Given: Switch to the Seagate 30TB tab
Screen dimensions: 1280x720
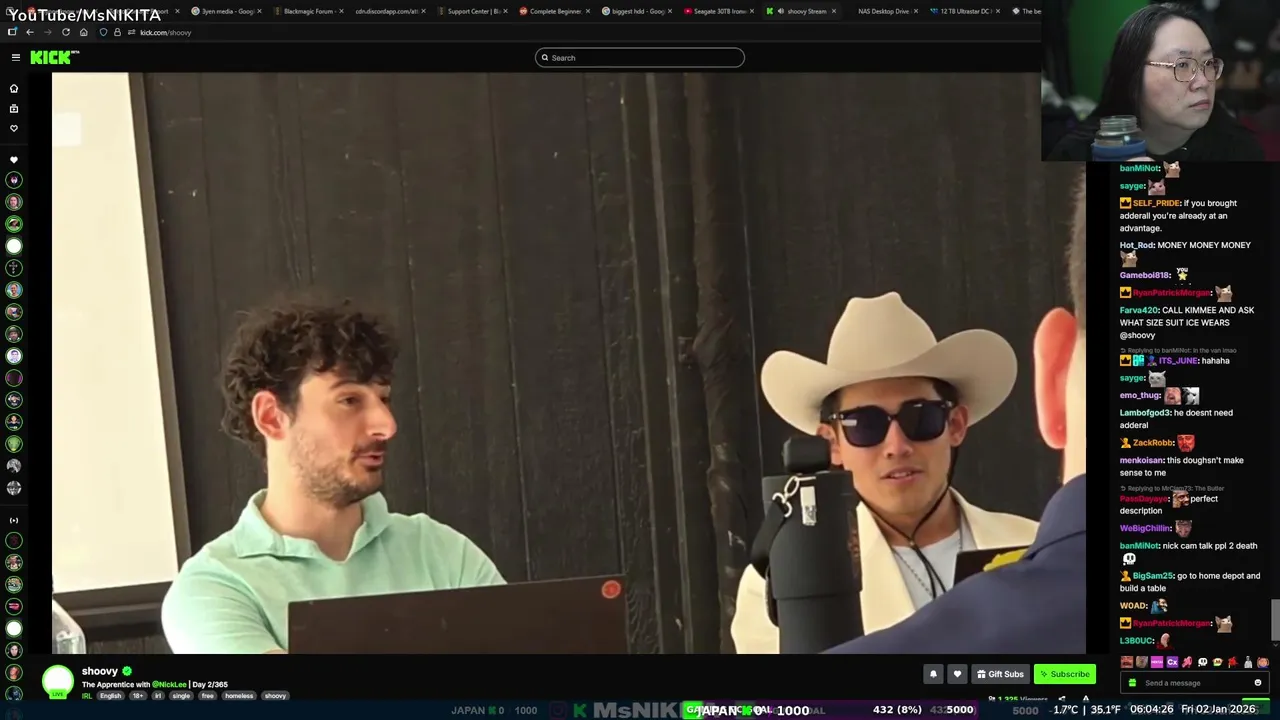Looking at the screenshot, I should pos(718,11).
